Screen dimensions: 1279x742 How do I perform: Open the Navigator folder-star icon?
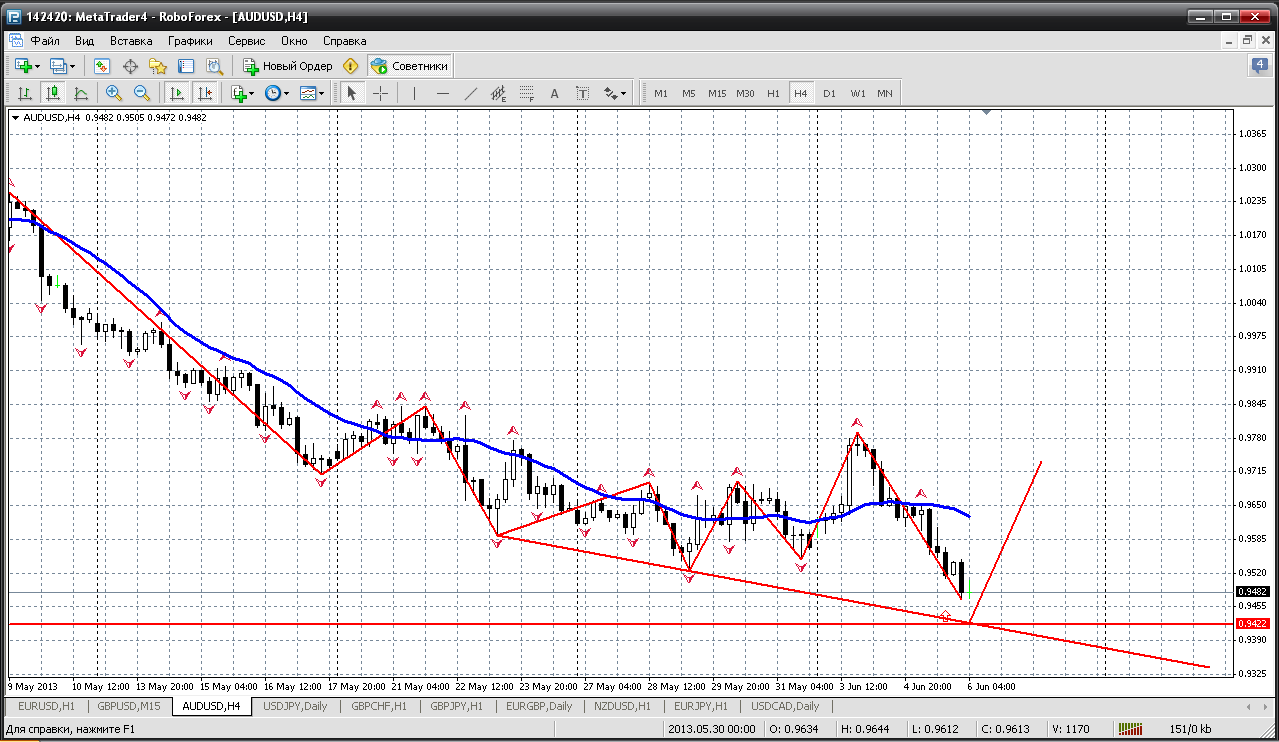click(x=158, y=66)
